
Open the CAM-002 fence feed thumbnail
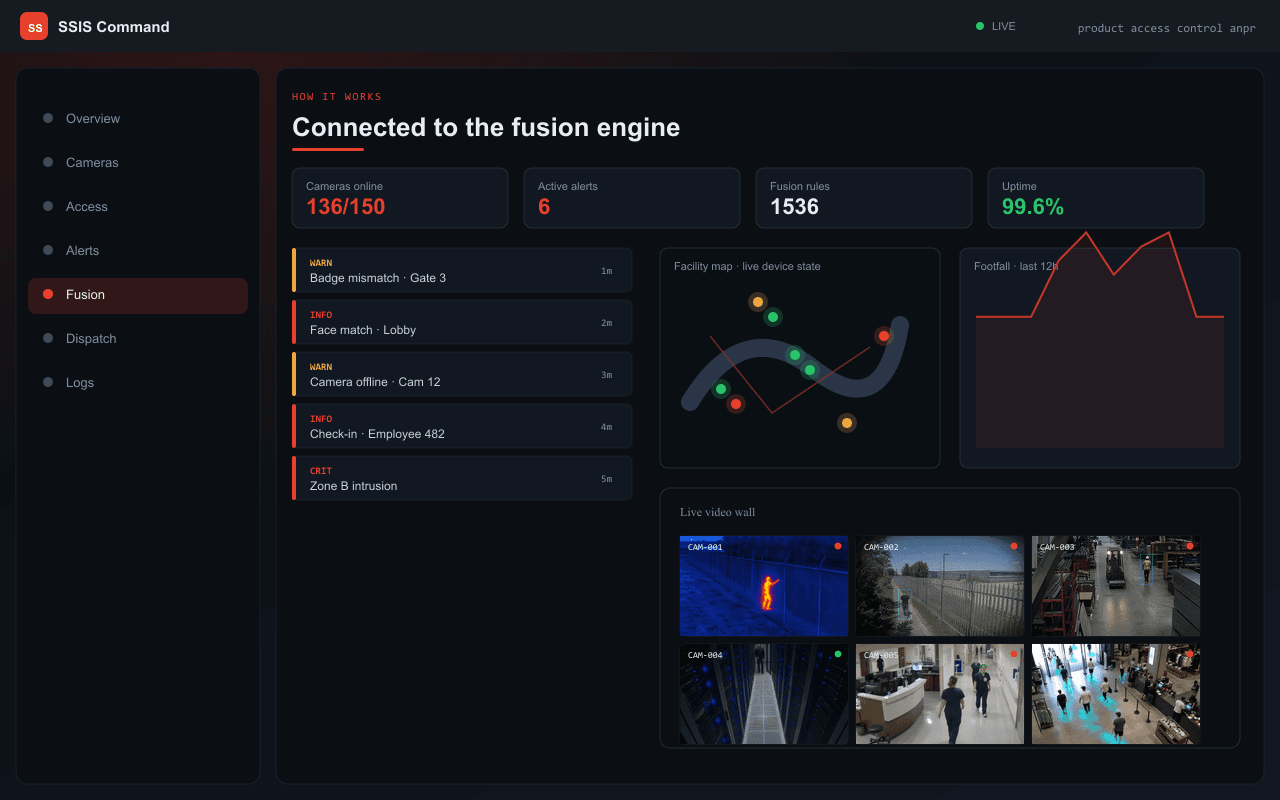940,586
